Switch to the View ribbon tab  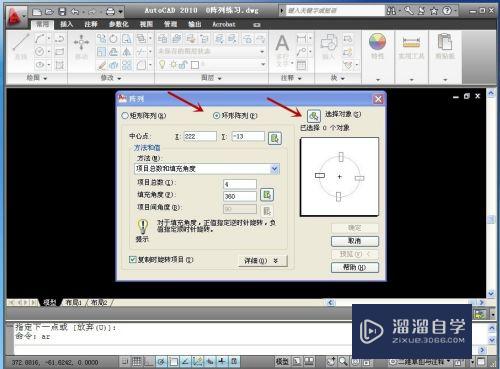[146, 24]
